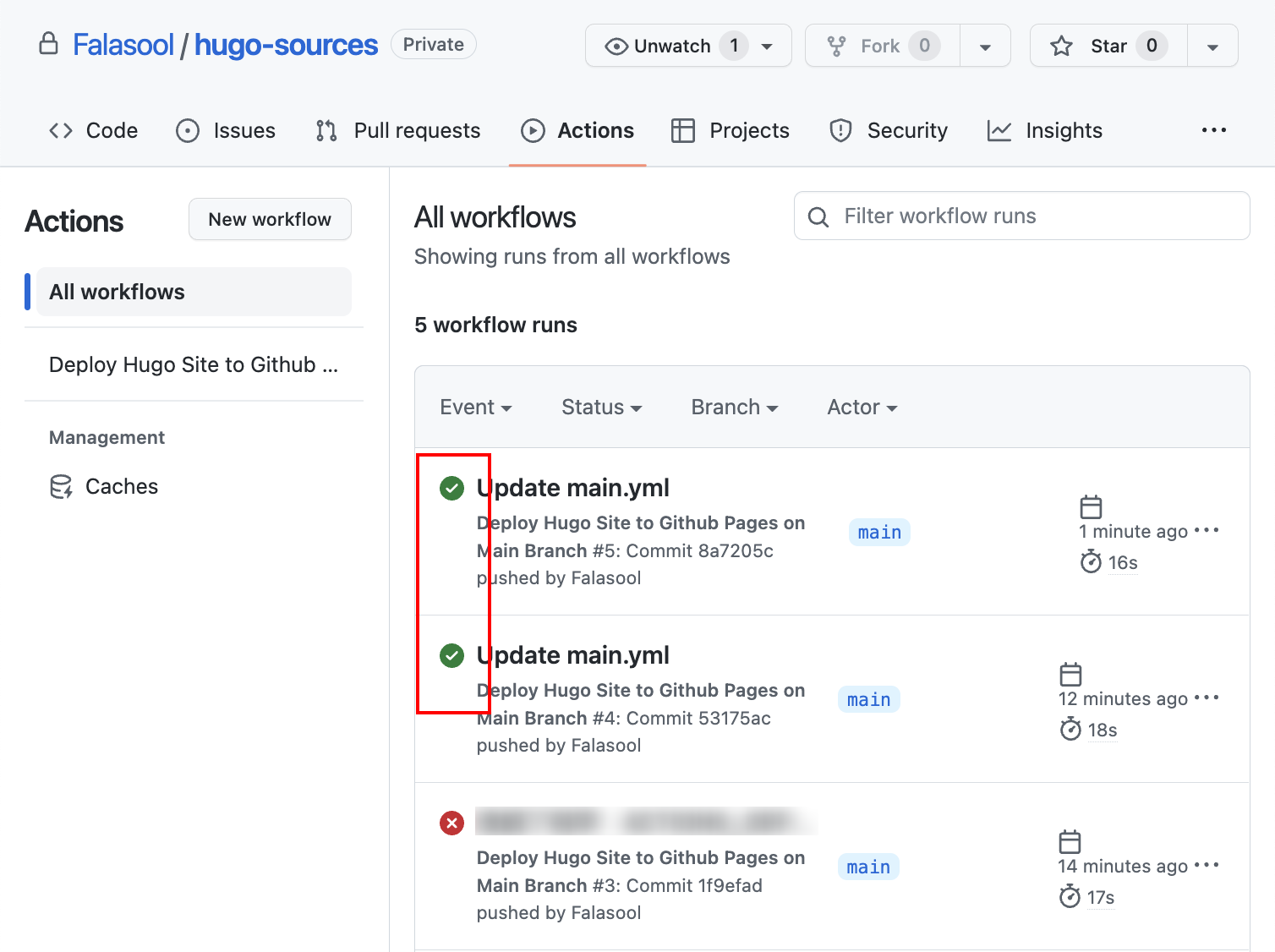The height and width of the screenshot is (952, 1275).
Task: Click the Fork button
Action: point(883,46)
